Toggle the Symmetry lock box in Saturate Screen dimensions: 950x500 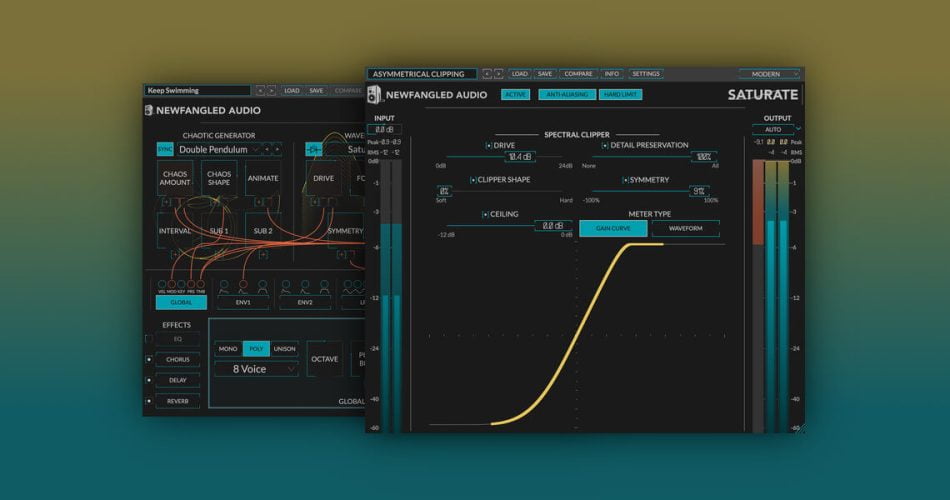625,180
